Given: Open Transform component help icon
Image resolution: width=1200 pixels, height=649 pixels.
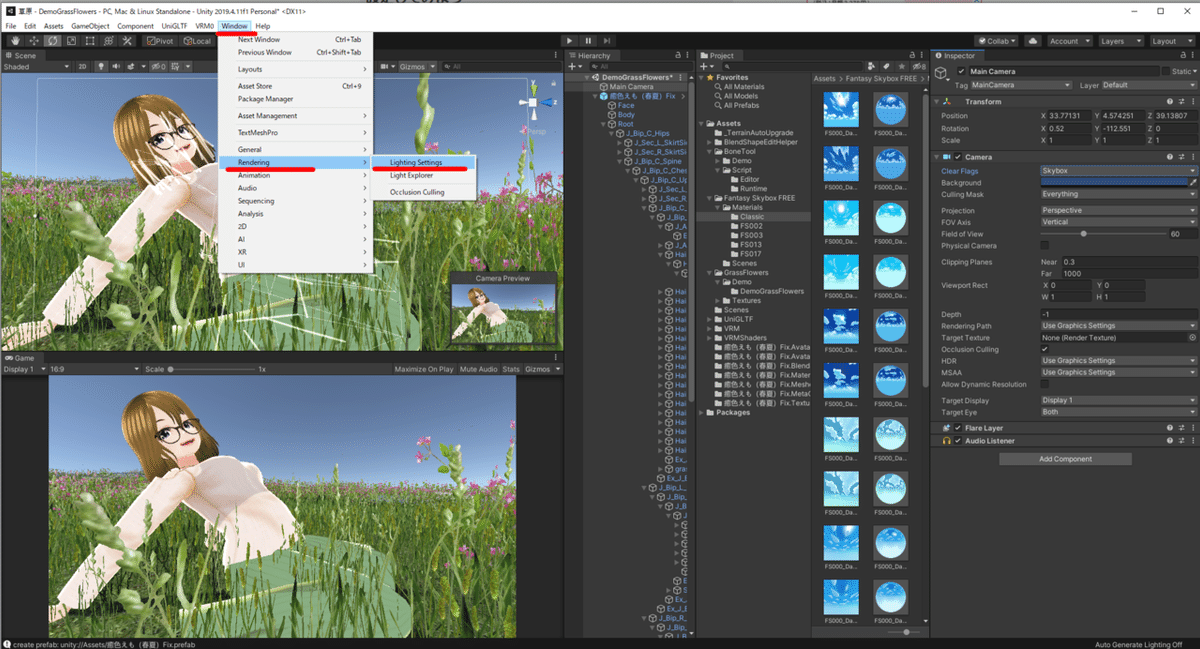Looking at the screenshot, I should point(1169,102).
